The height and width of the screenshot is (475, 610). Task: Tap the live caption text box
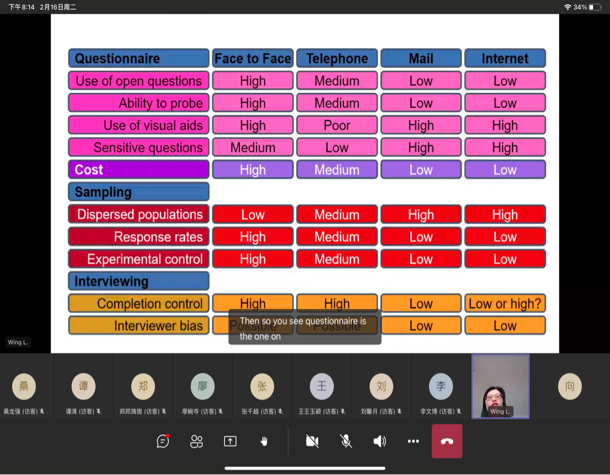pyautogui.click(x=305, y=328)
